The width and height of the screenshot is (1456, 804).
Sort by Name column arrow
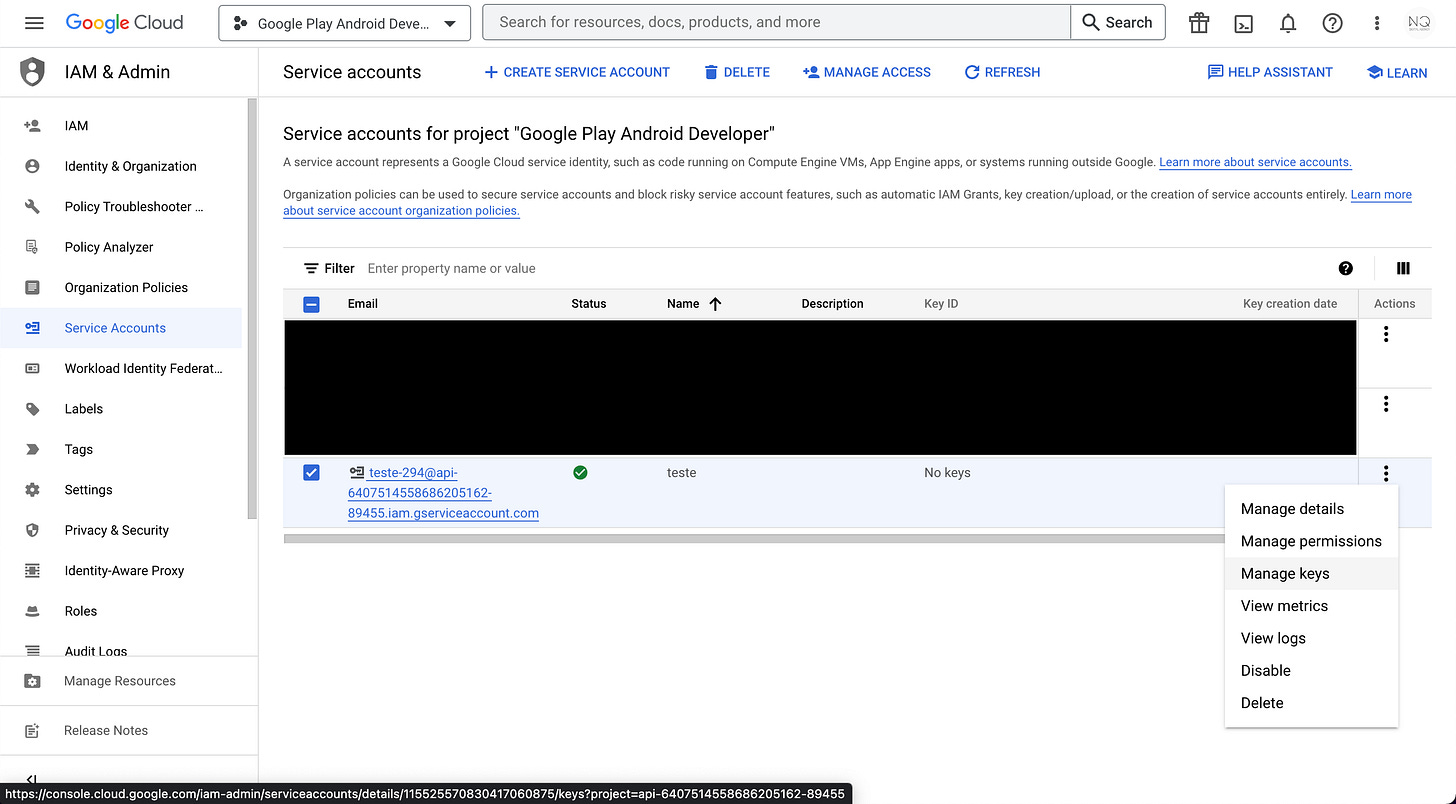[715, 304]
